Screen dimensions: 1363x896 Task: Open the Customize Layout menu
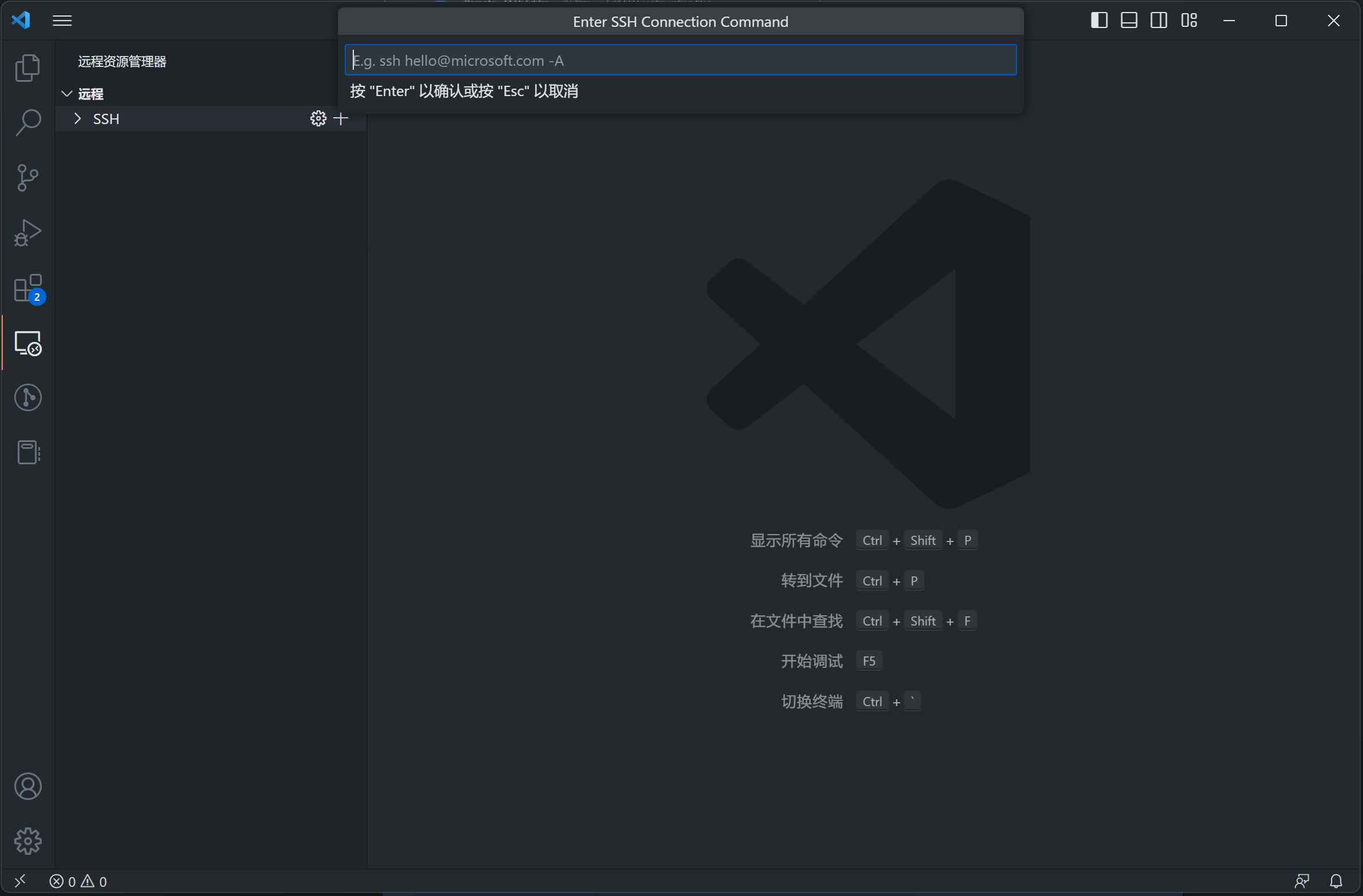[x=1189, y=21]
